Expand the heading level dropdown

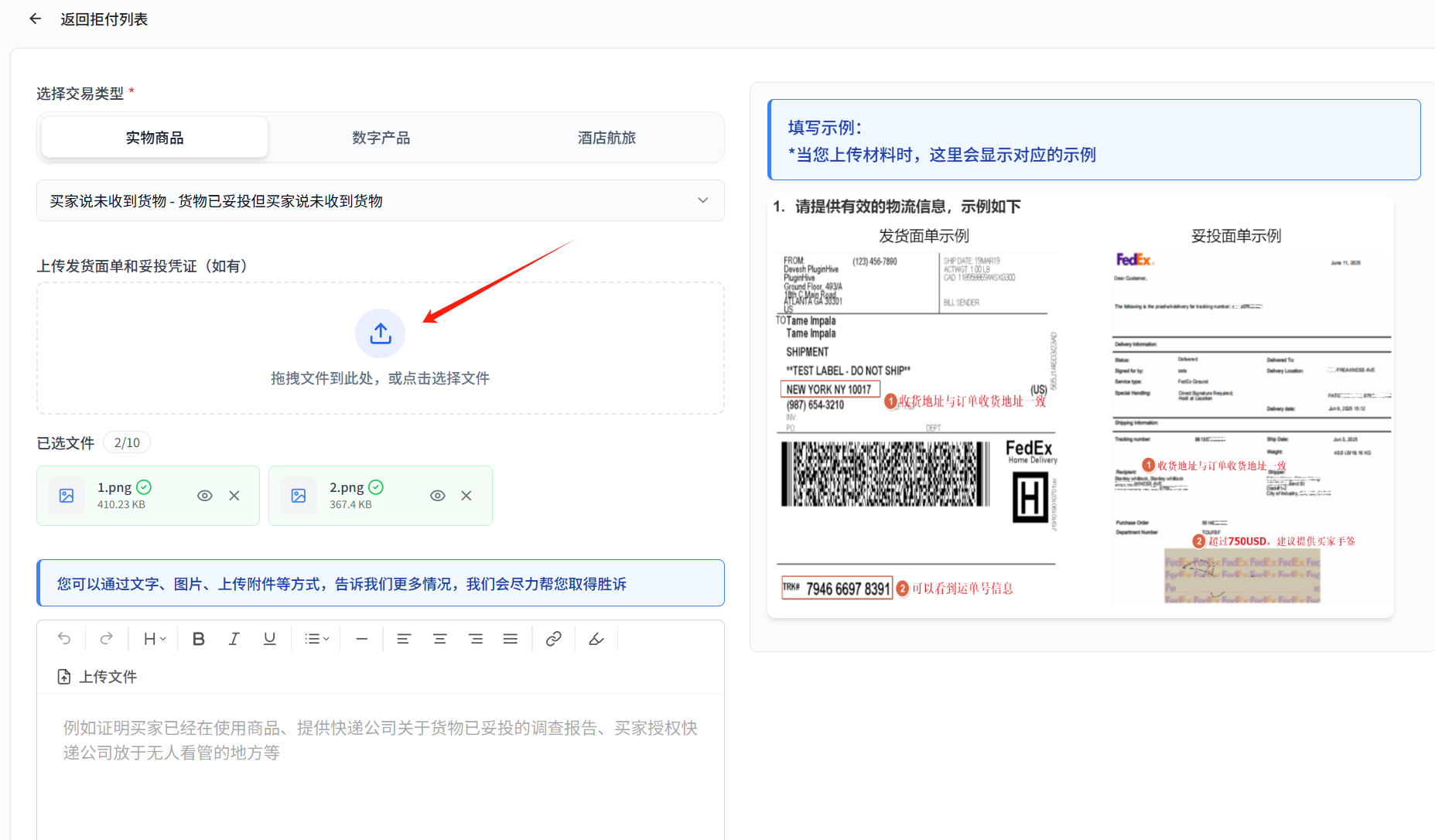click(155, 639)
